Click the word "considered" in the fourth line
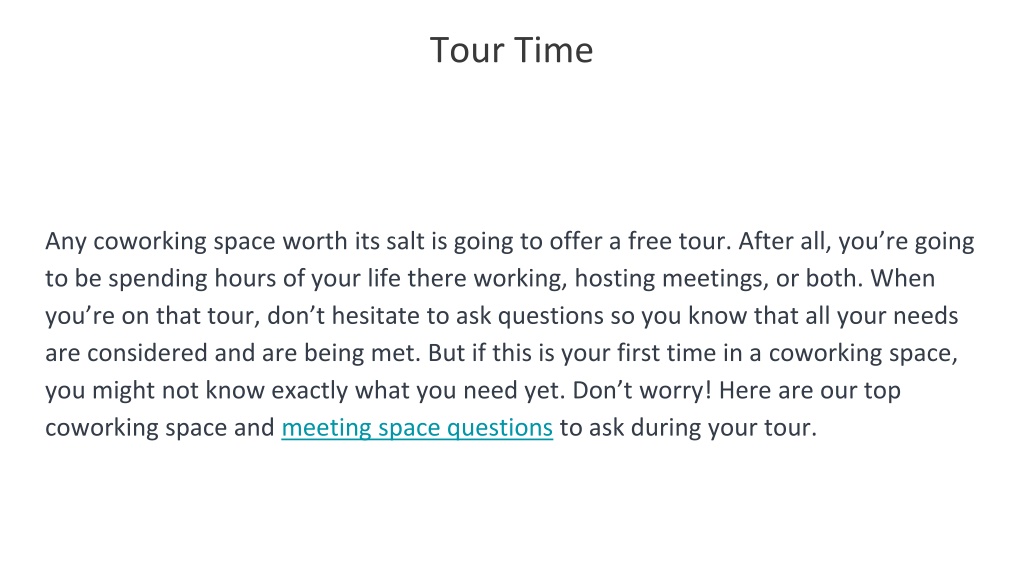This screenshot has width=1024, height=576. [x=147, y=353]
